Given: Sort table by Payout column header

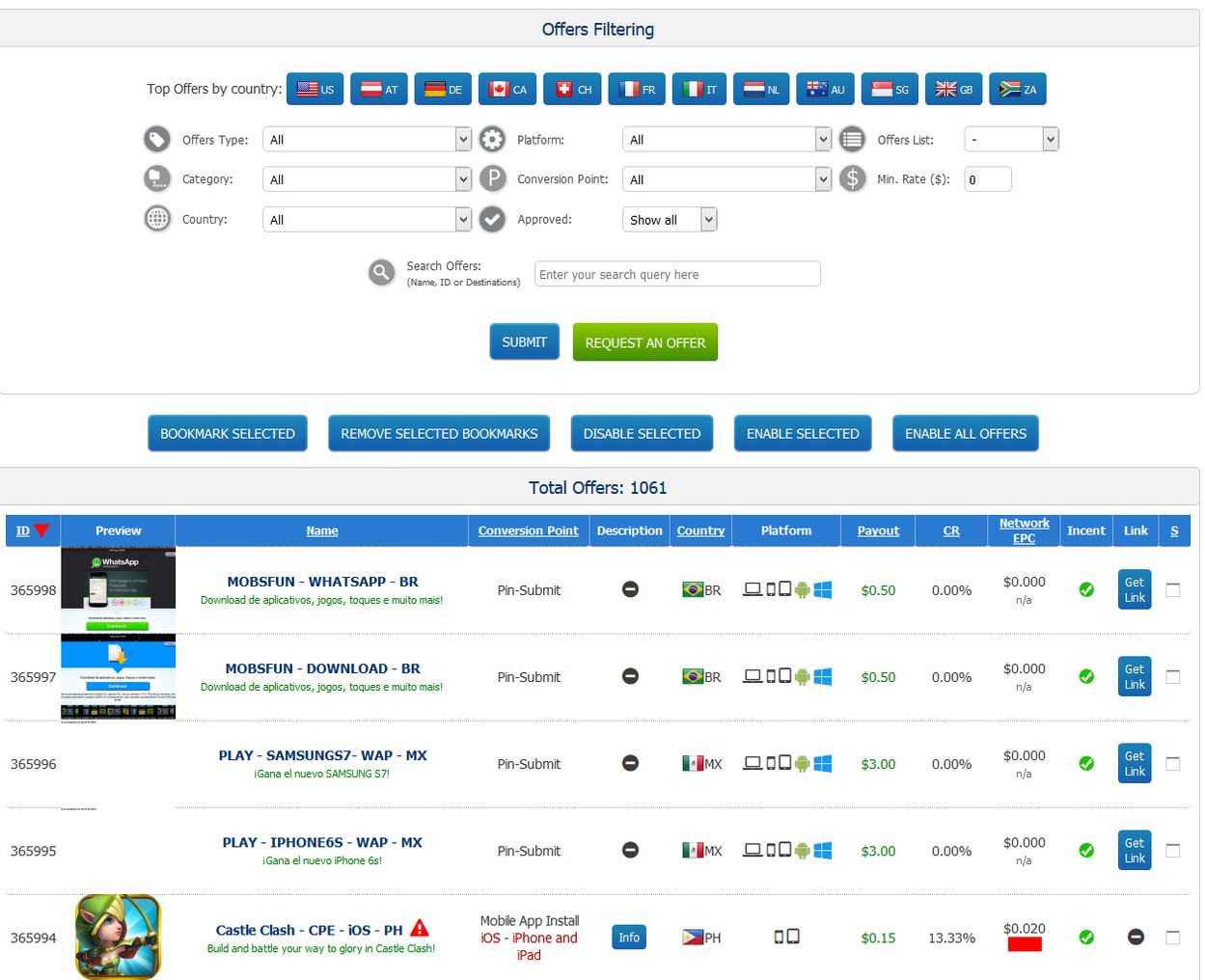Looking at the screenshot, I should (x=878, y=531).
